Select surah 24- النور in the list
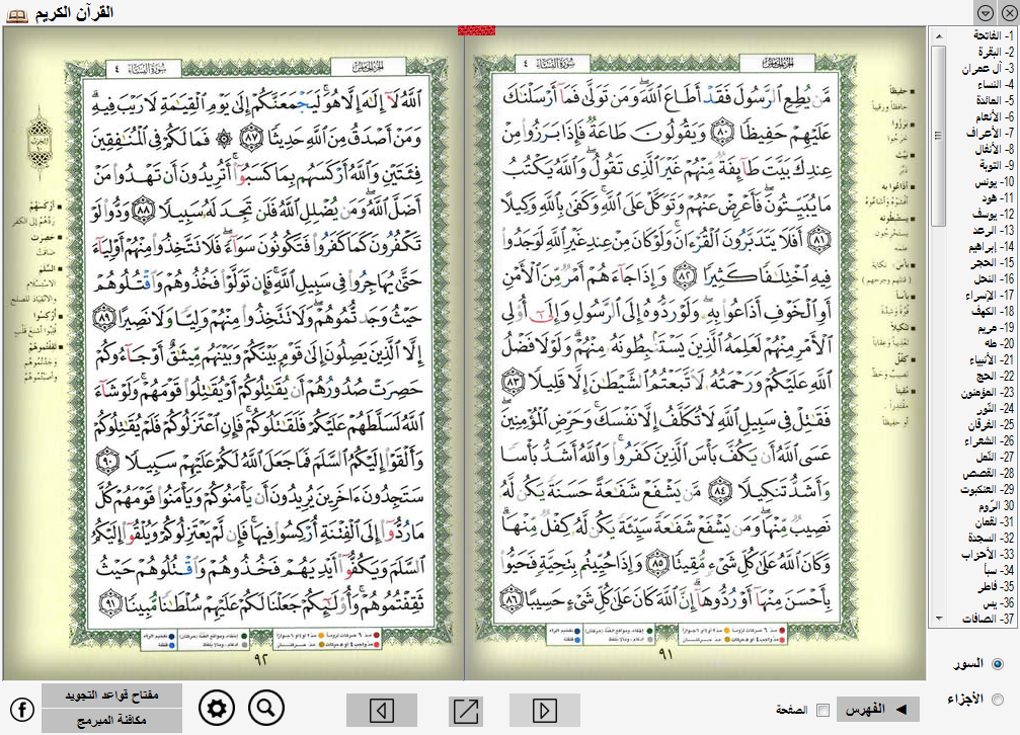 pos(993,408)
